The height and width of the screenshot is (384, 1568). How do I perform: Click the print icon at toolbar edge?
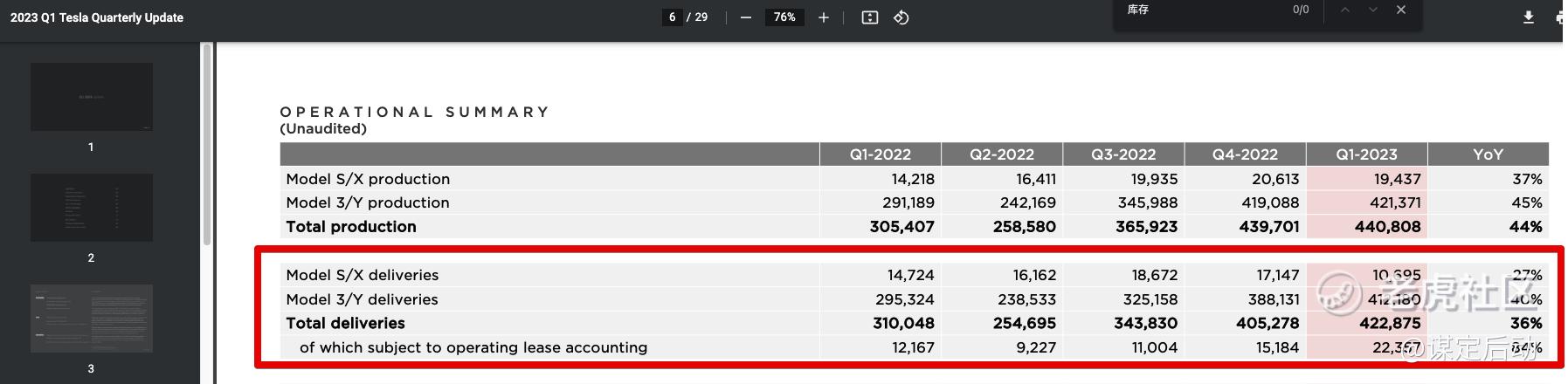point(1560,17)
